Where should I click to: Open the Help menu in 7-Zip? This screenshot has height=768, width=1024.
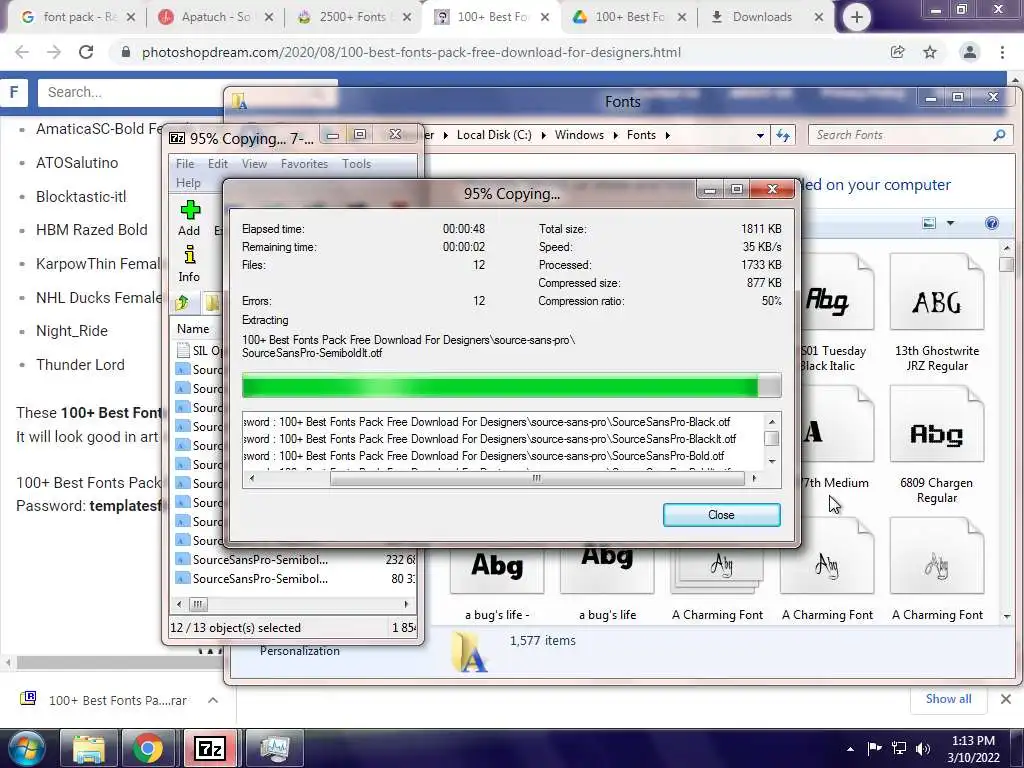tap(188, 183)
